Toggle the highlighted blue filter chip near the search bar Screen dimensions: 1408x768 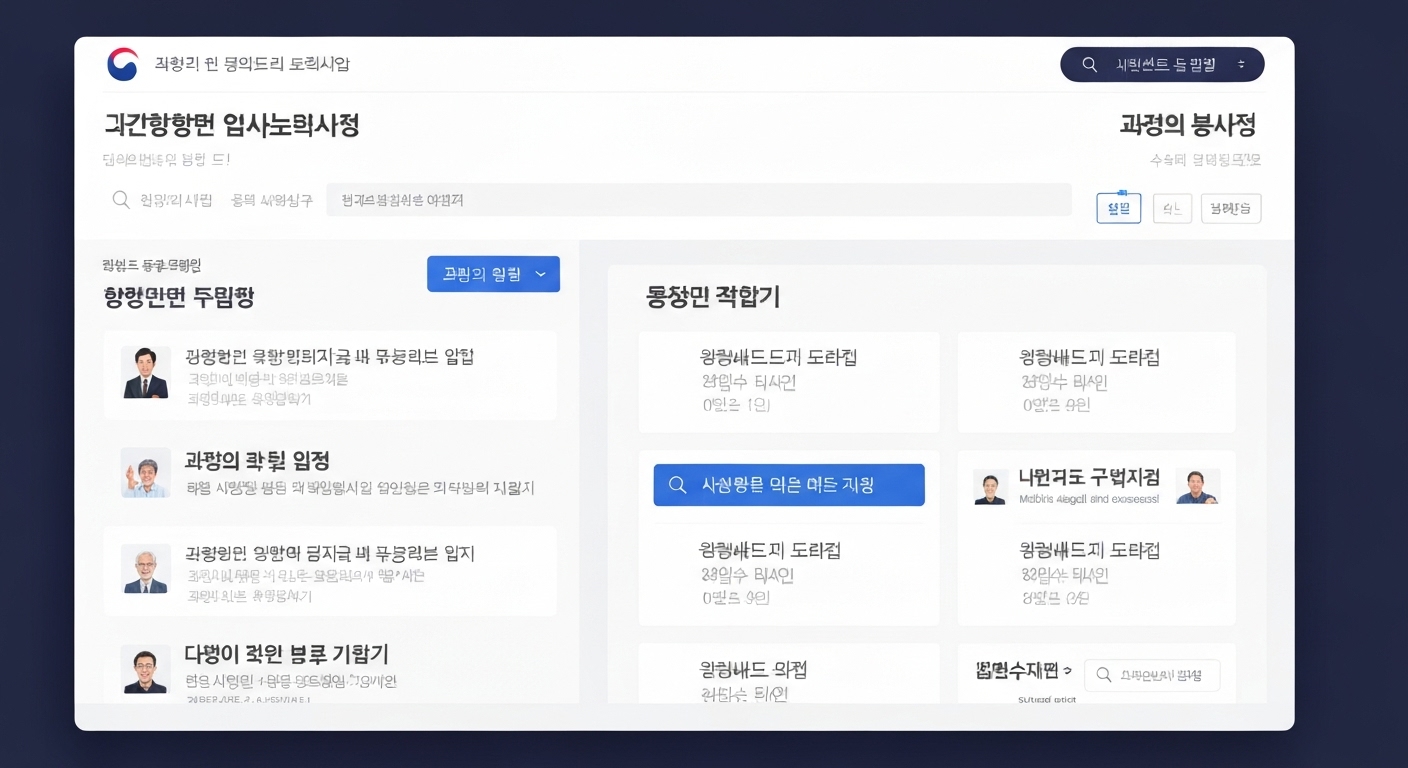point(1118,208)
